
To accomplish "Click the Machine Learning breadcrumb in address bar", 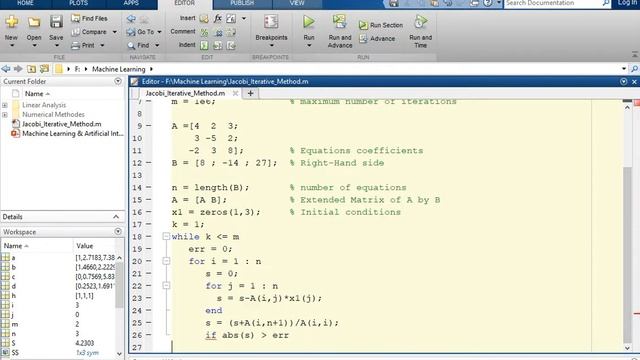I will pos(118,69).
